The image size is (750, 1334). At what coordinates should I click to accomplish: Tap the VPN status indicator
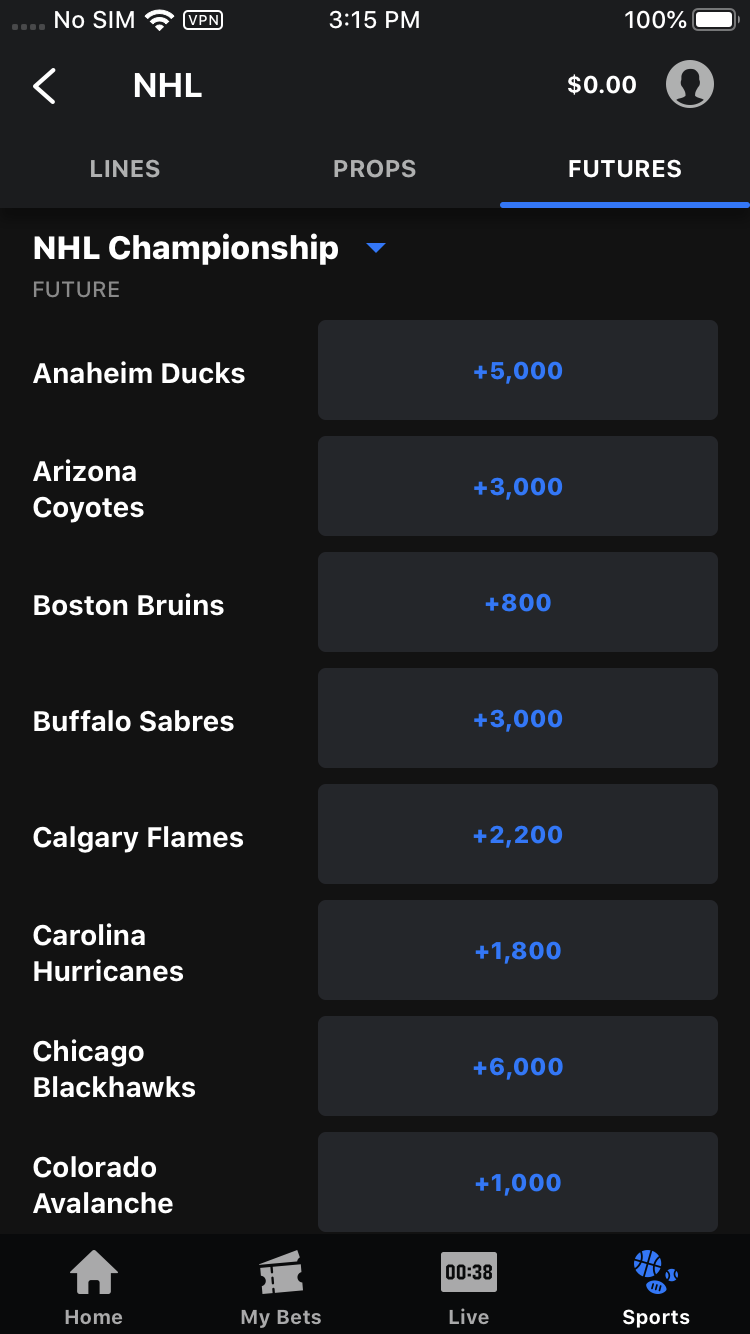click(x=203, y=19)
